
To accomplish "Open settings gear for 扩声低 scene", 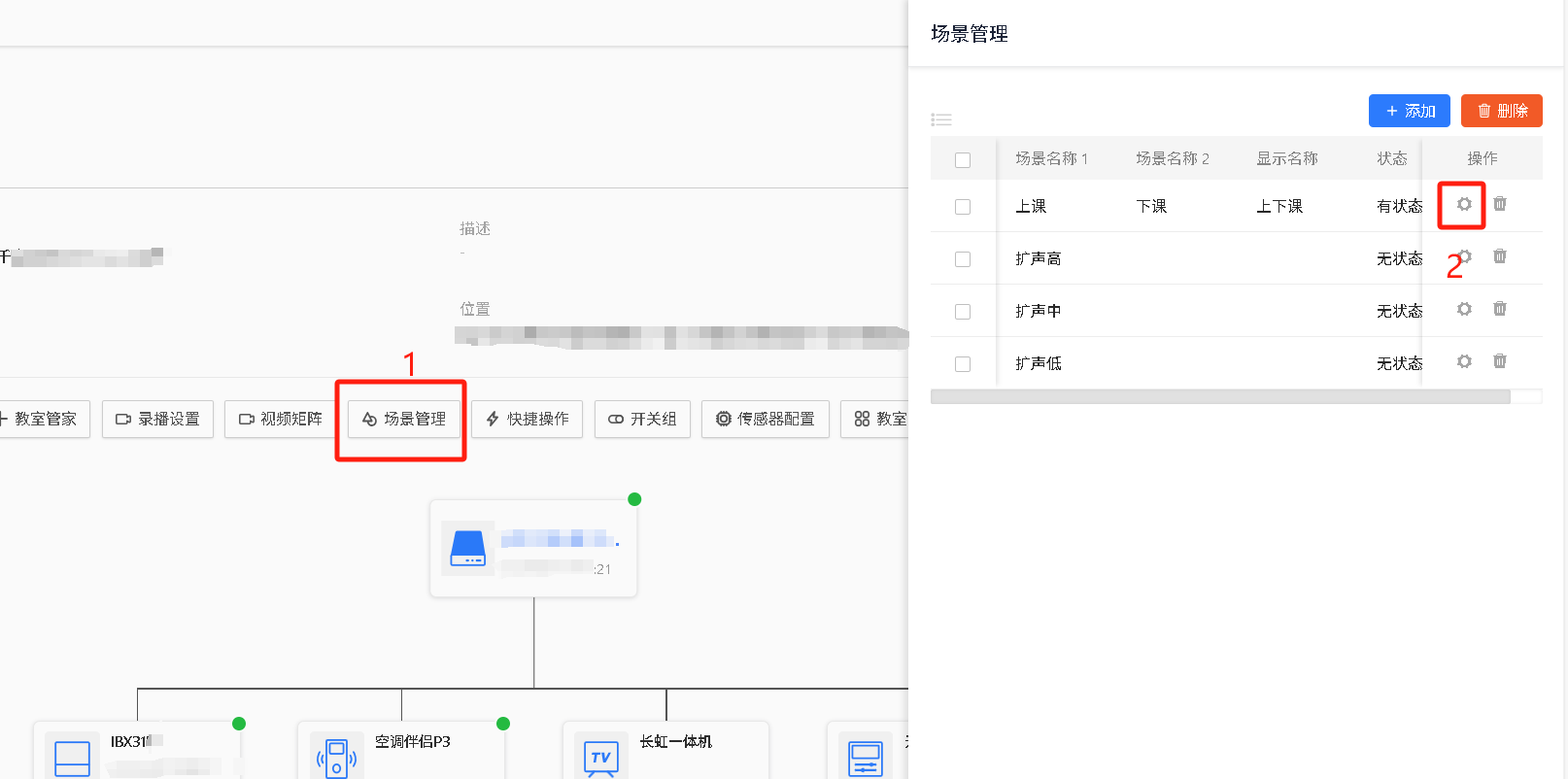I will (x=1464, y=361).
